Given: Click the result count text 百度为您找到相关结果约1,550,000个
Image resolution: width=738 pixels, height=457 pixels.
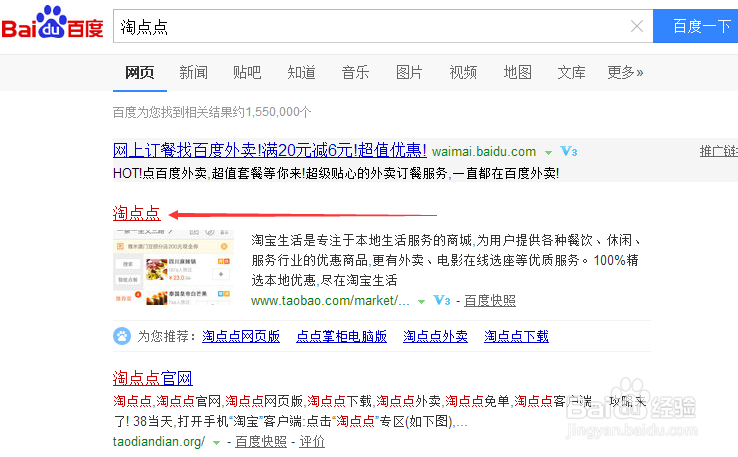Looking at the screenshot, I should coord(212,112).
